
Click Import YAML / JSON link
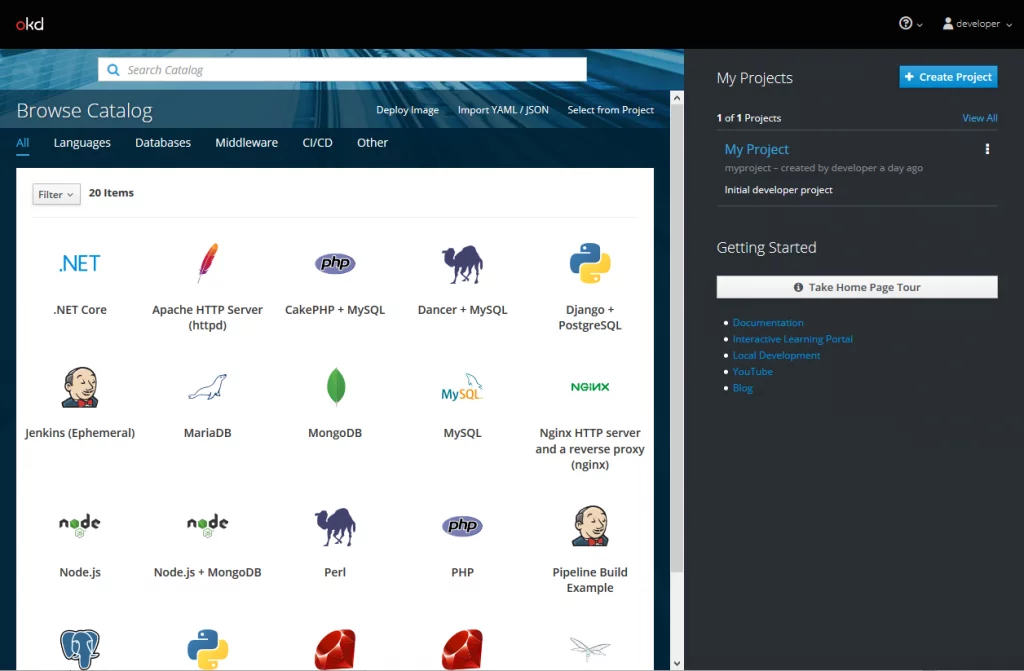click(503, 110)
